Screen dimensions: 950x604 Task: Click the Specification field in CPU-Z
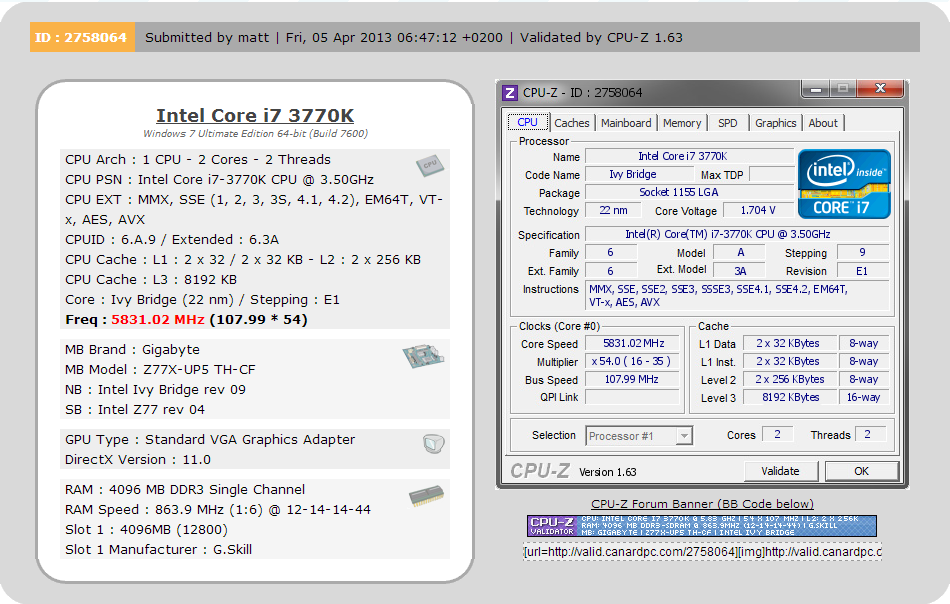point(737,234)
